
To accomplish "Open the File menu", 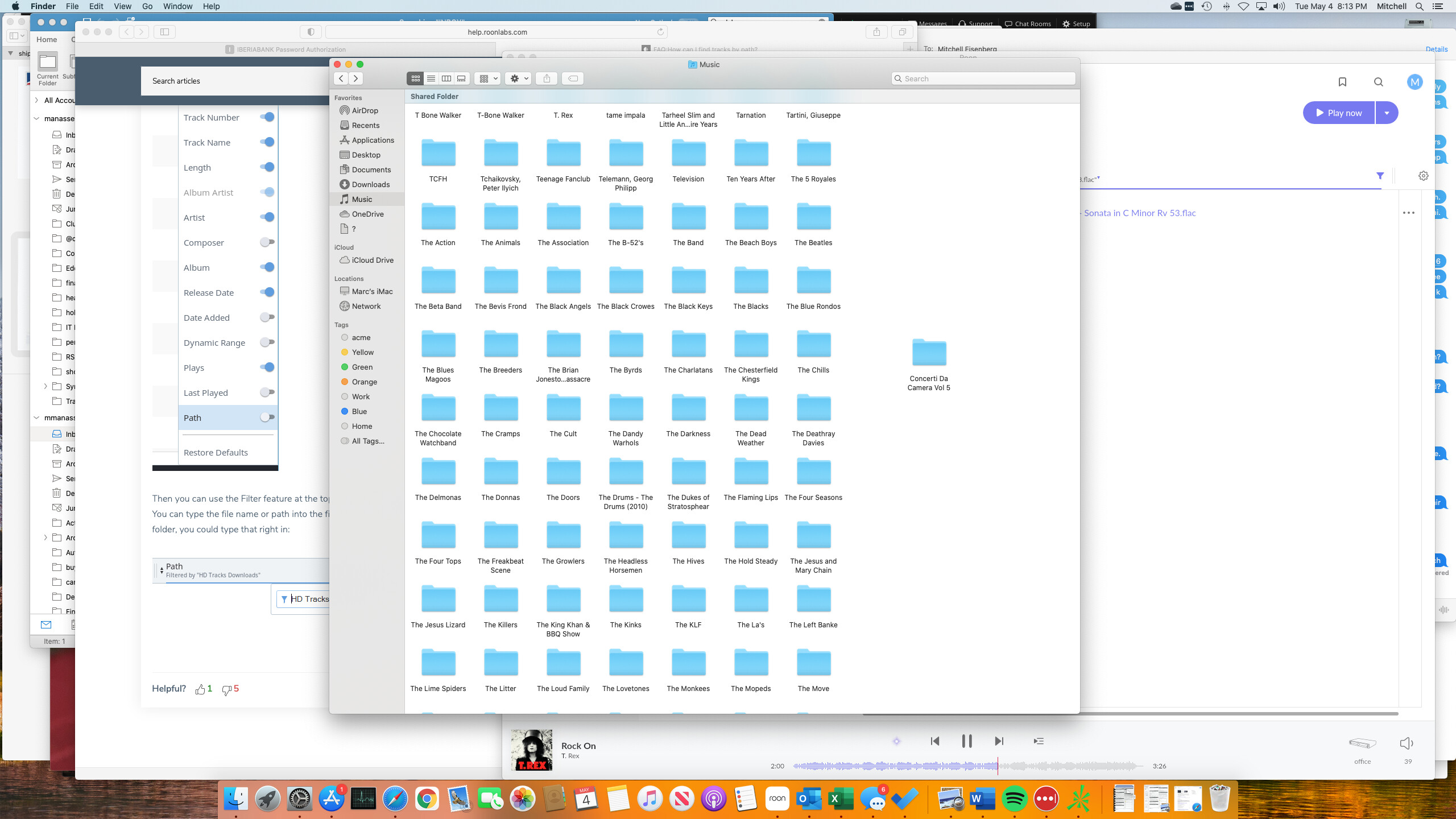I will (72, 6).
